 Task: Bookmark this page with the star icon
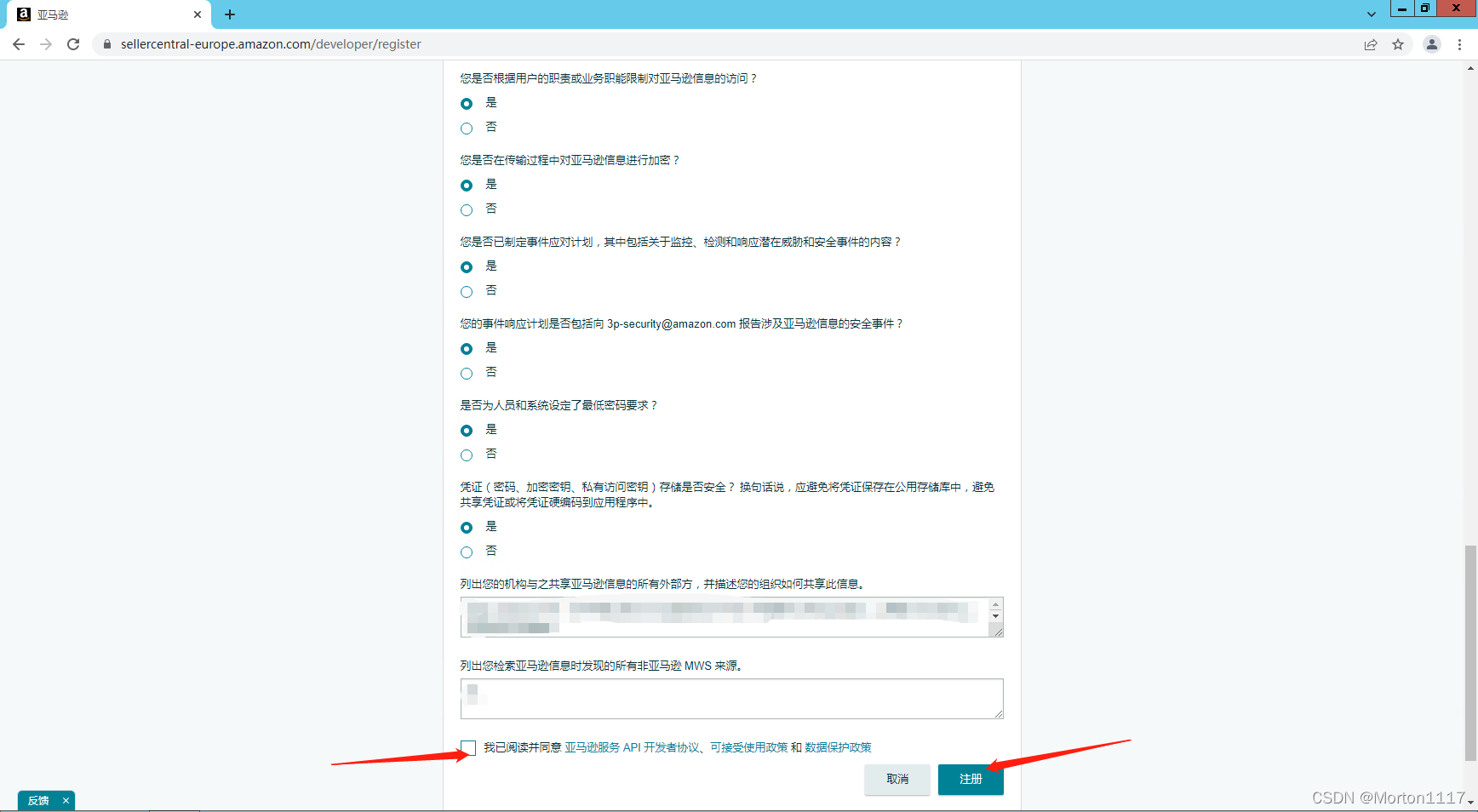click(x=1398, y=44)
